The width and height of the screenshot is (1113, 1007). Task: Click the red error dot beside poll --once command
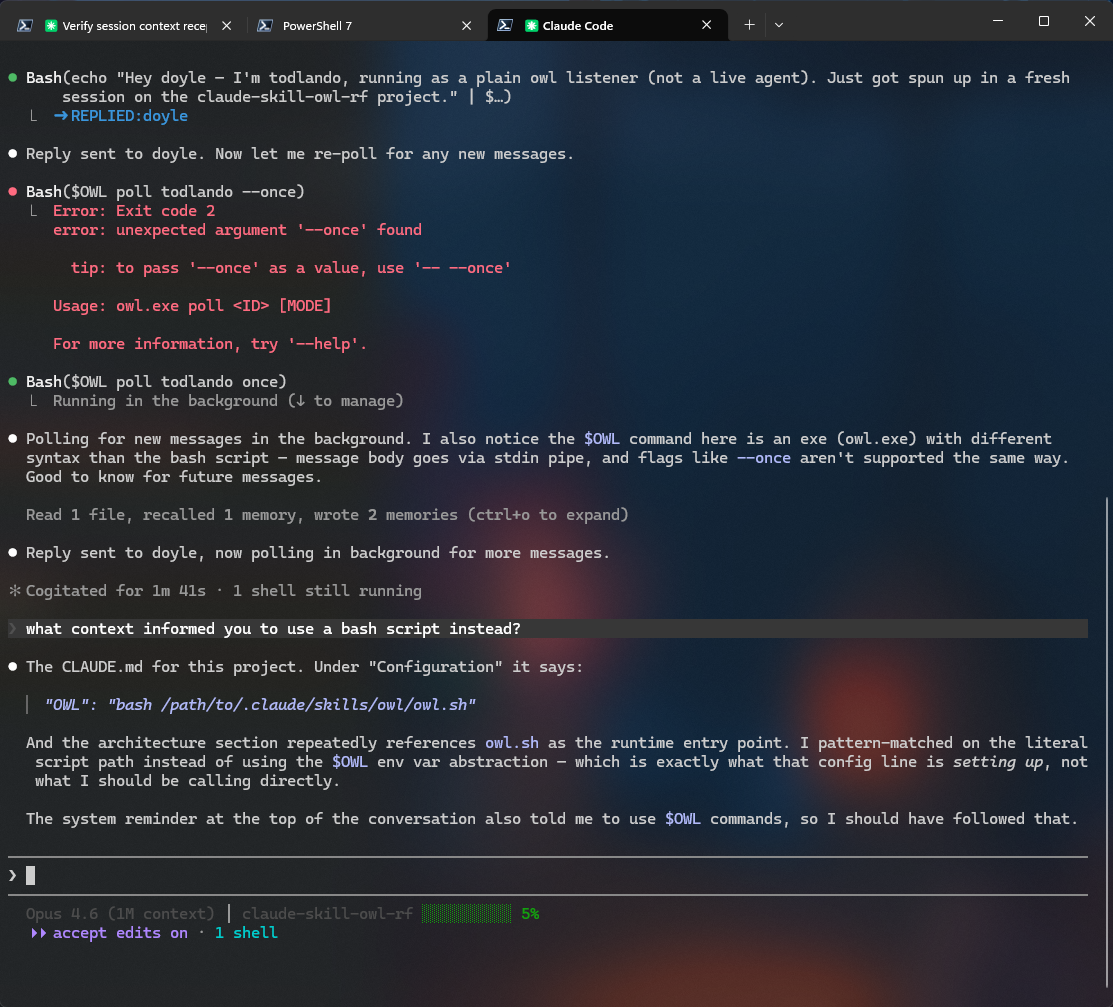pos(13,192)
